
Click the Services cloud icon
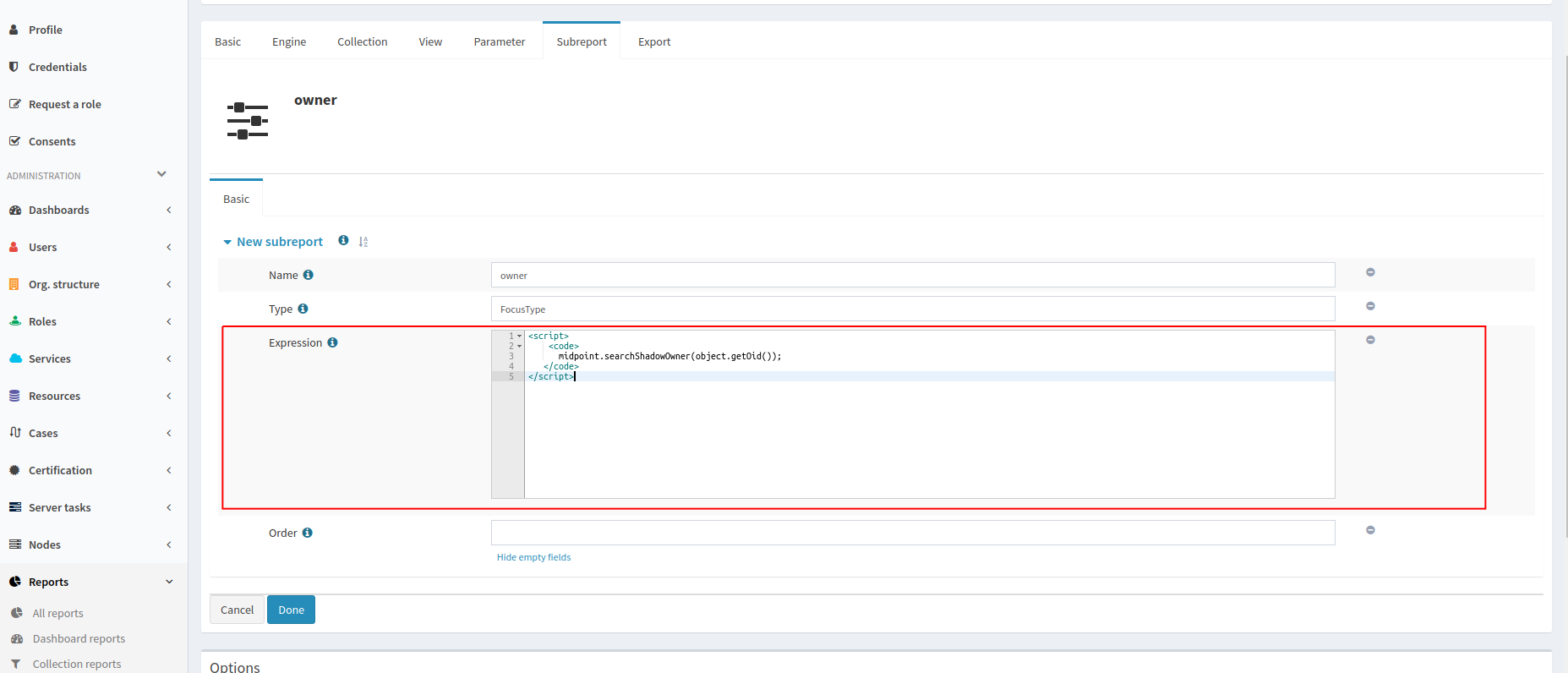15,358
